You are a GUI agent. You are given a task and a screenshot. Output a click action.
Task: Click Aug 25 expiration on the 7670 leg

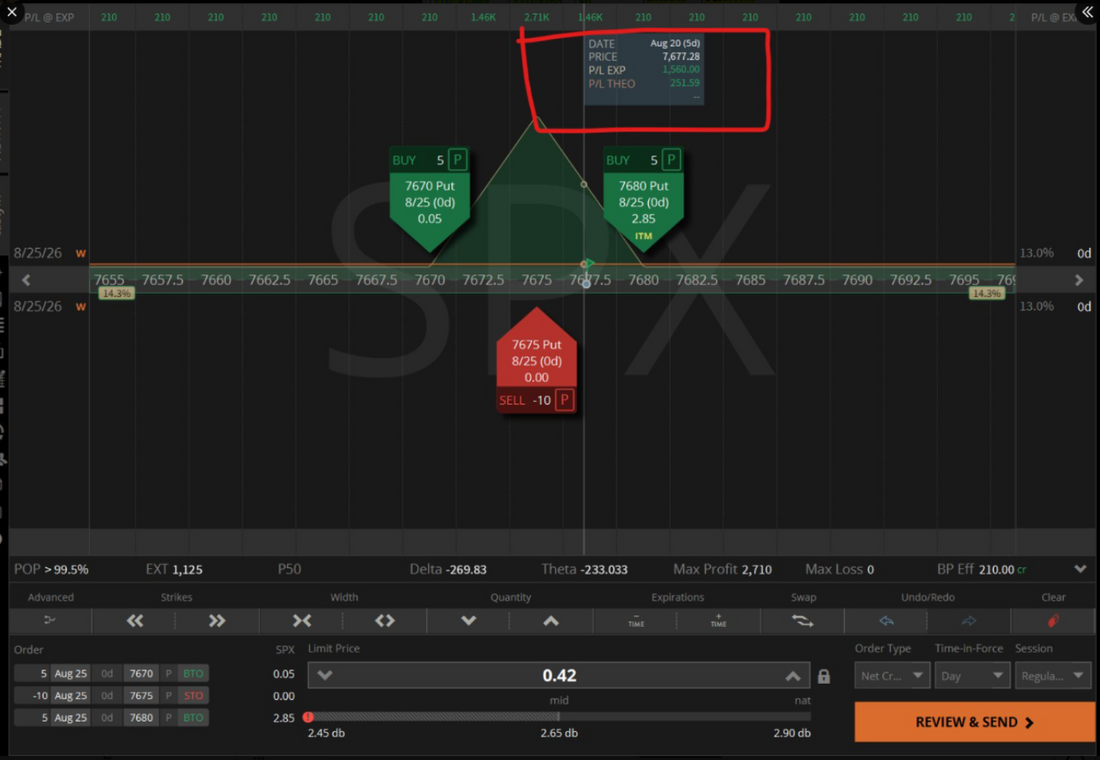(71, 673)
